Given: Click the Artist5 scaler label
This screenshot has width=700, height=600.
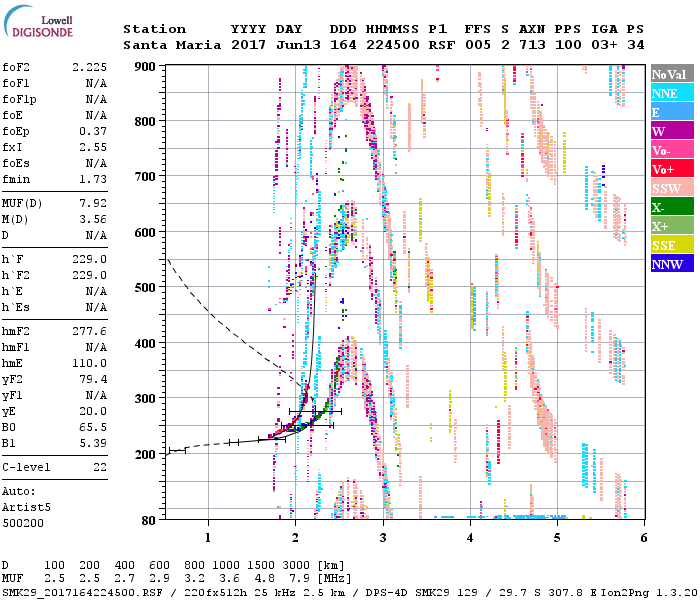Looking at the screenshot, I should [x=26, y=508].
